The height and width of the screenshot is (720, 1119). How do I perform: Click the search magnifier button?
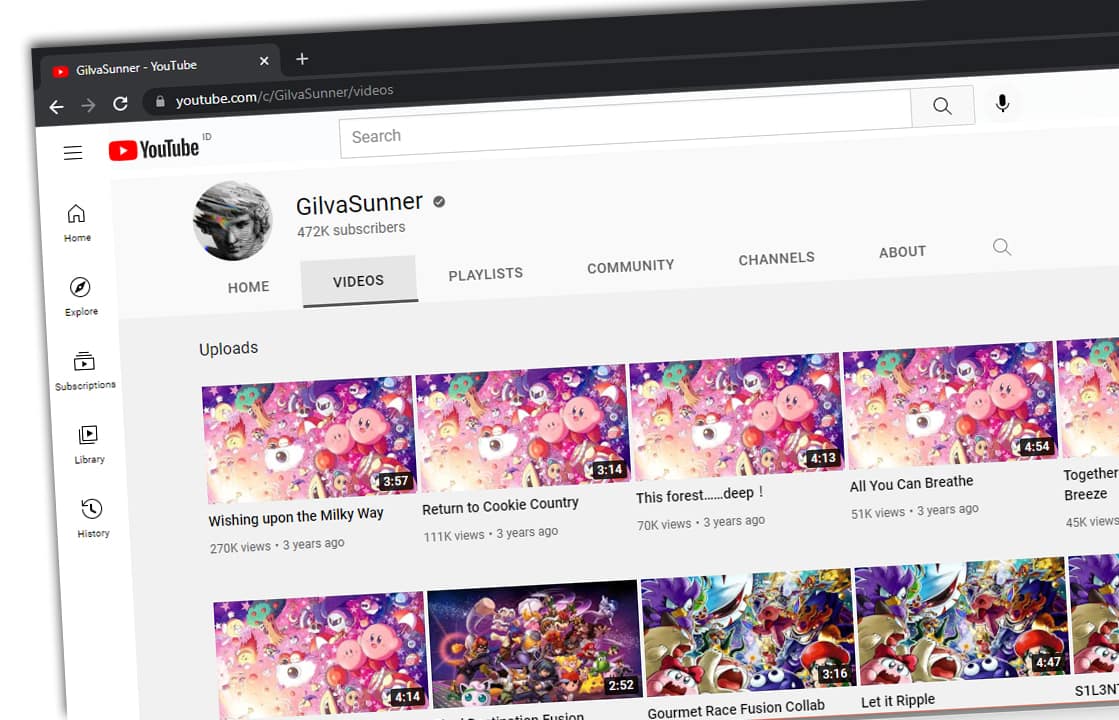pyautogui.click(x=941, y=105)
